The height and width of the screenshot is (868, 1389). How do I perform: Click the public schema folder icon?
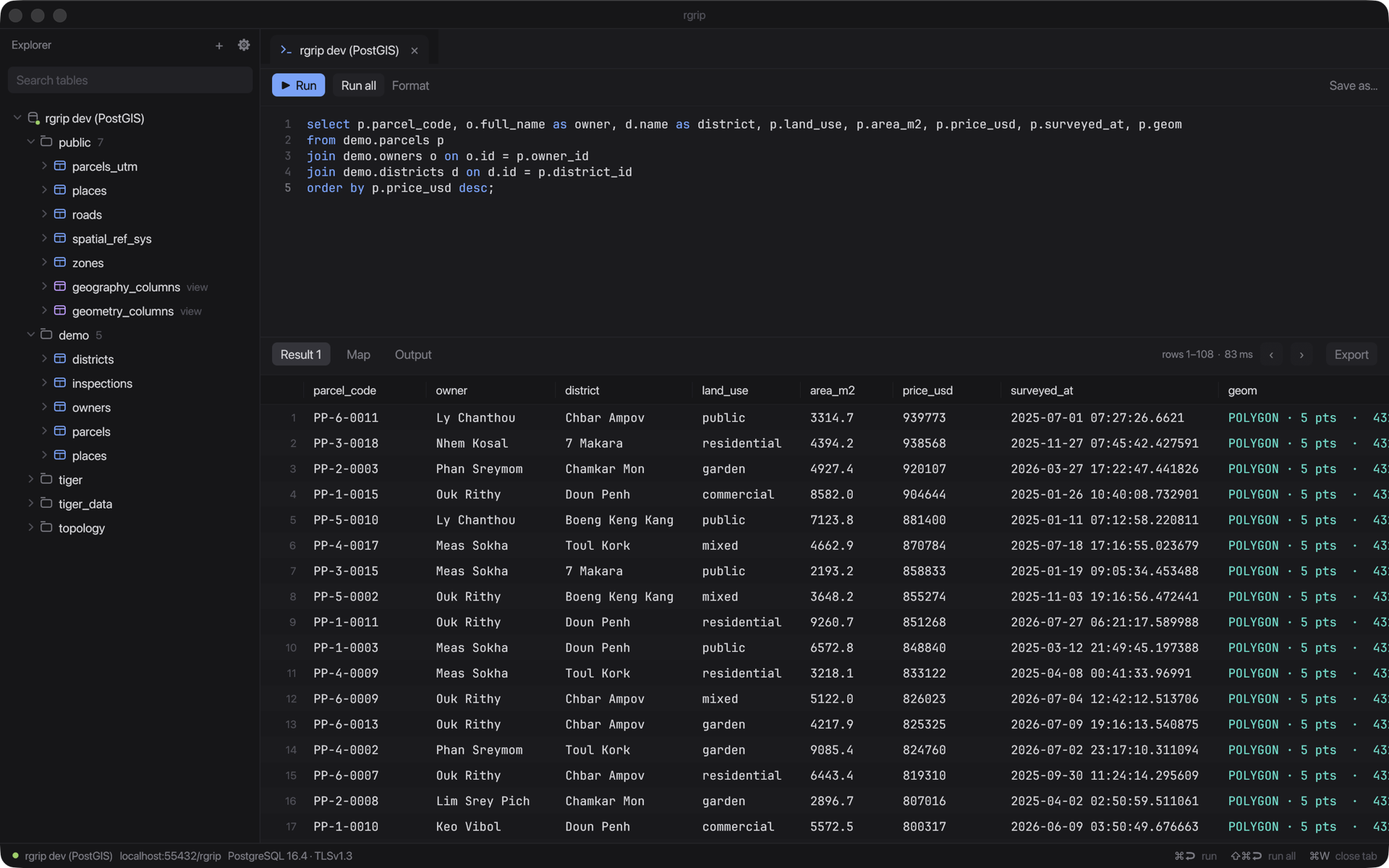pos(46,142)
